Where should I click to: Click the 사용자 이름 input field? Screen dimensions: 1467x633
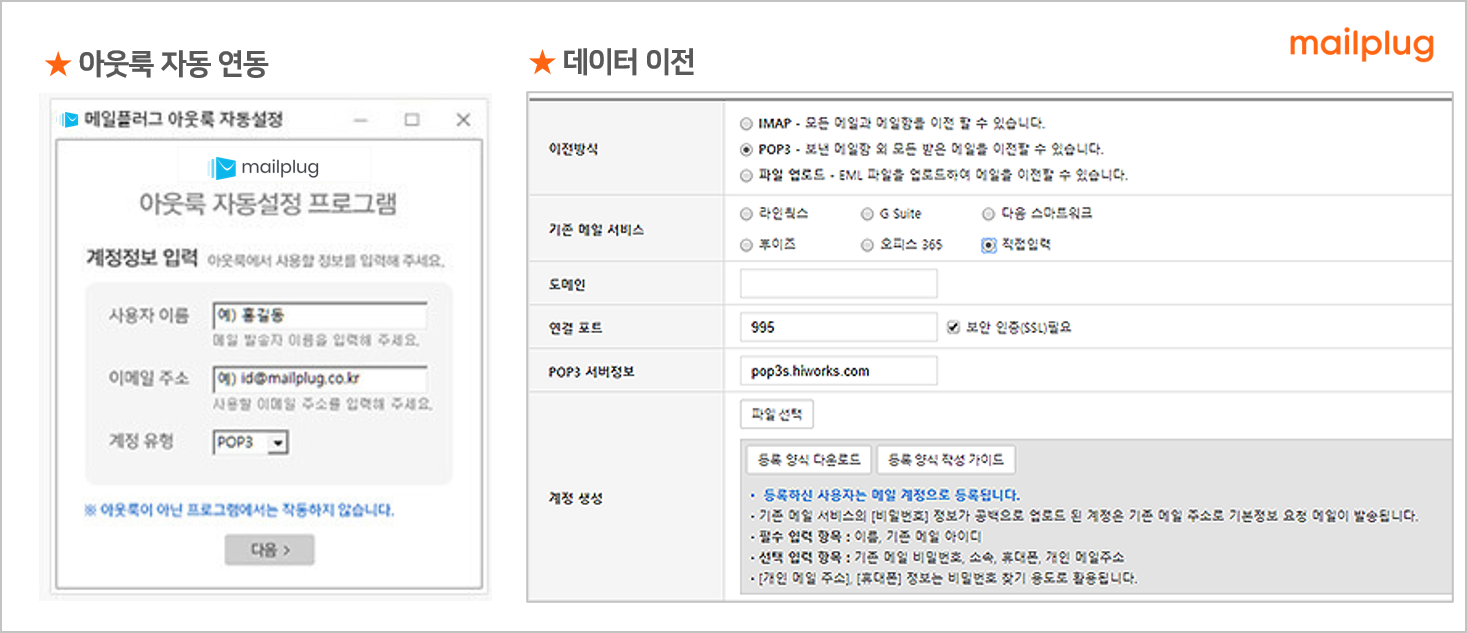click(x=320, y=315)
